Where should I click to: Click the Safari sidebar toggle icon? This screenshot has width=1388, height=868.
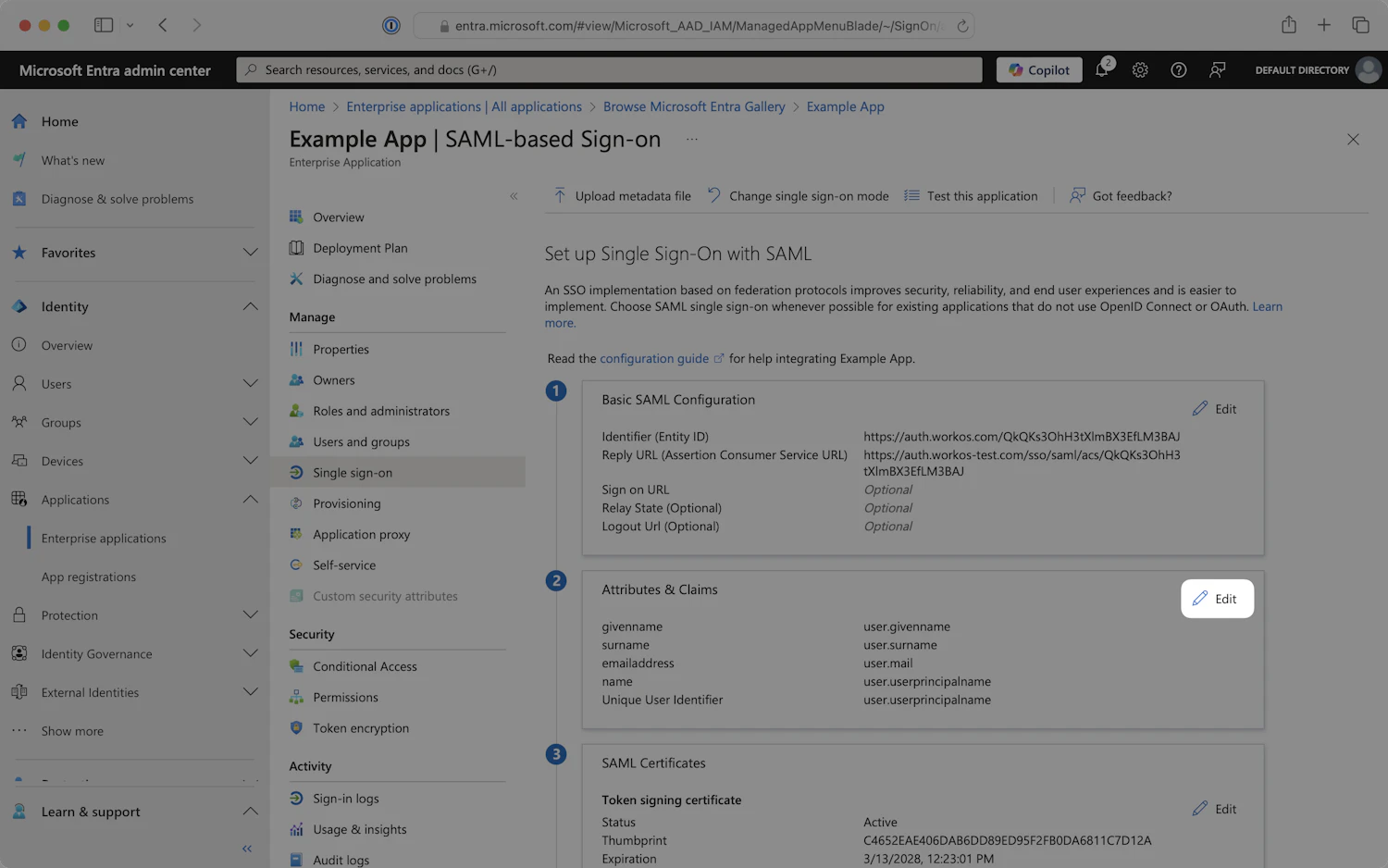coord(104,25)
